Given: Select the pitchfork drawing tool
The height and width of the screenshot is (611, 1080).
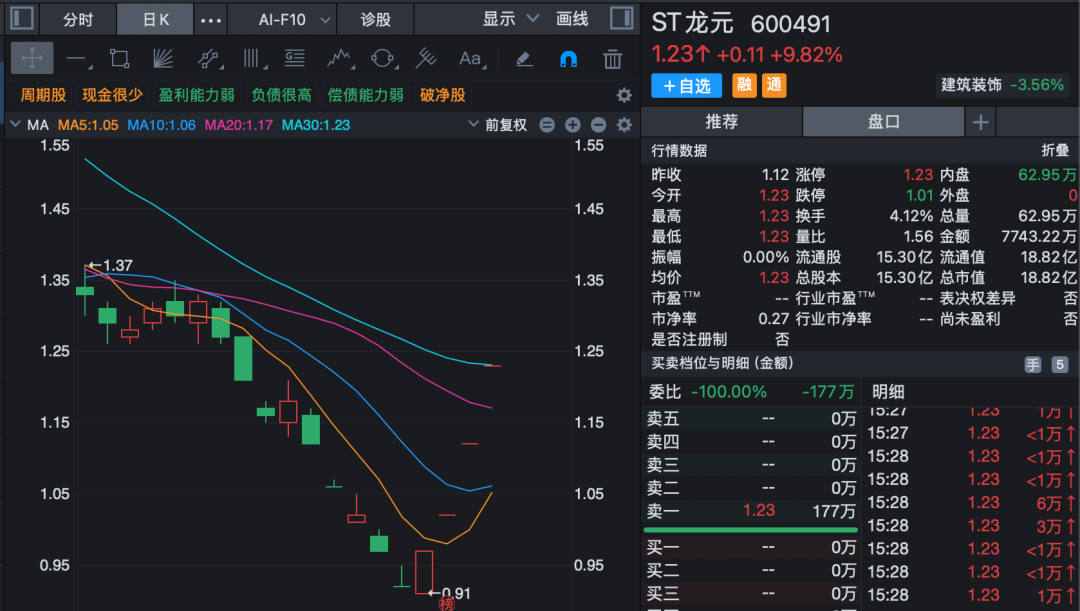Looking at the screenshot, I should [426, 59].
